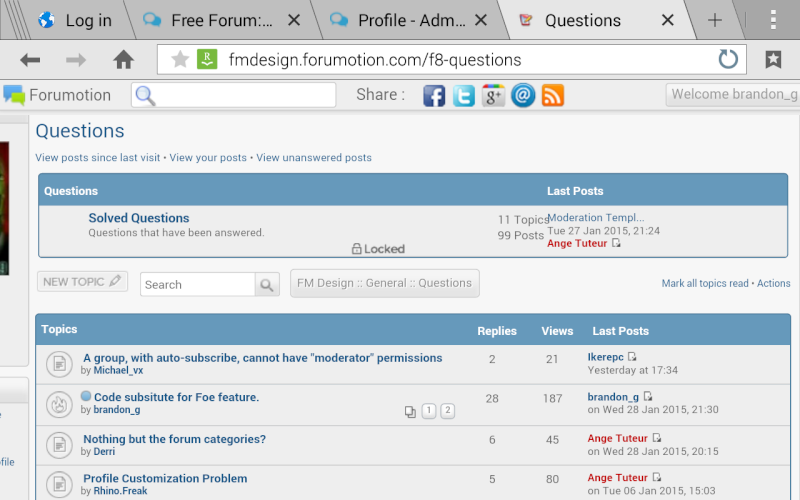
Task: Open View unanswered posts link
Action: [314, 158]
